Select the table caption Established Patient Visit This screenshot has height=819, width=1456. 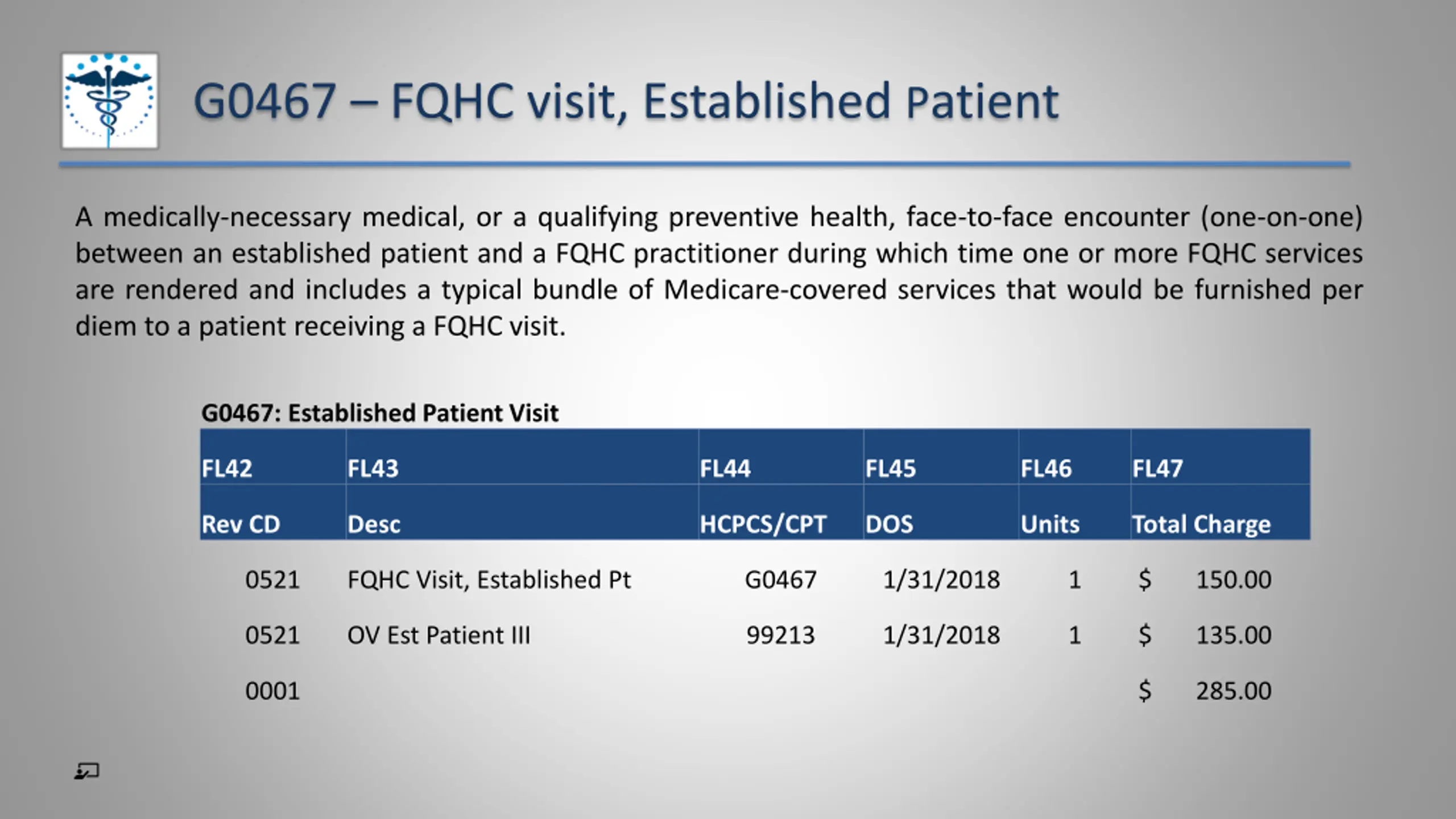click(380, 413)
